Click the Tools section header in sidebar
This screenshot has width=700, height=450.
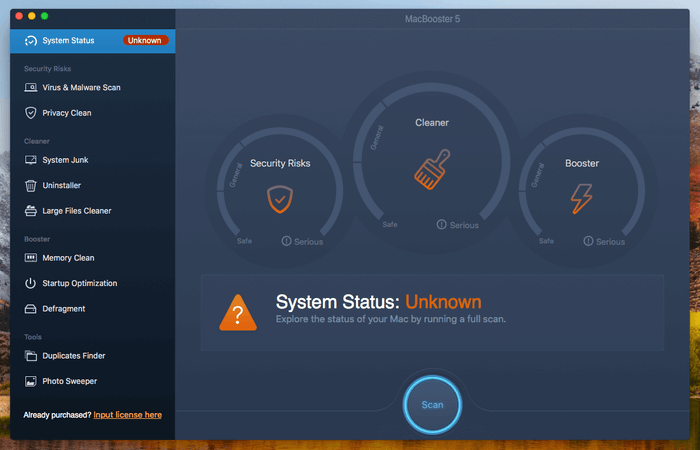[33, 337]
